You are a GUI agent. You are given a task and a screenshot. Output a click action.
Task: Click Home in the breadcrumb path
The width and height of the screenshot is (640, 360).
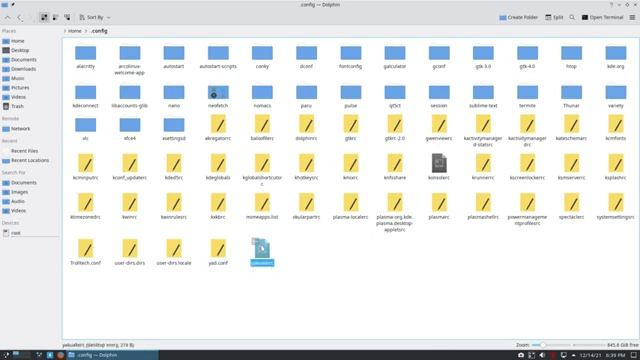[75, 31]
